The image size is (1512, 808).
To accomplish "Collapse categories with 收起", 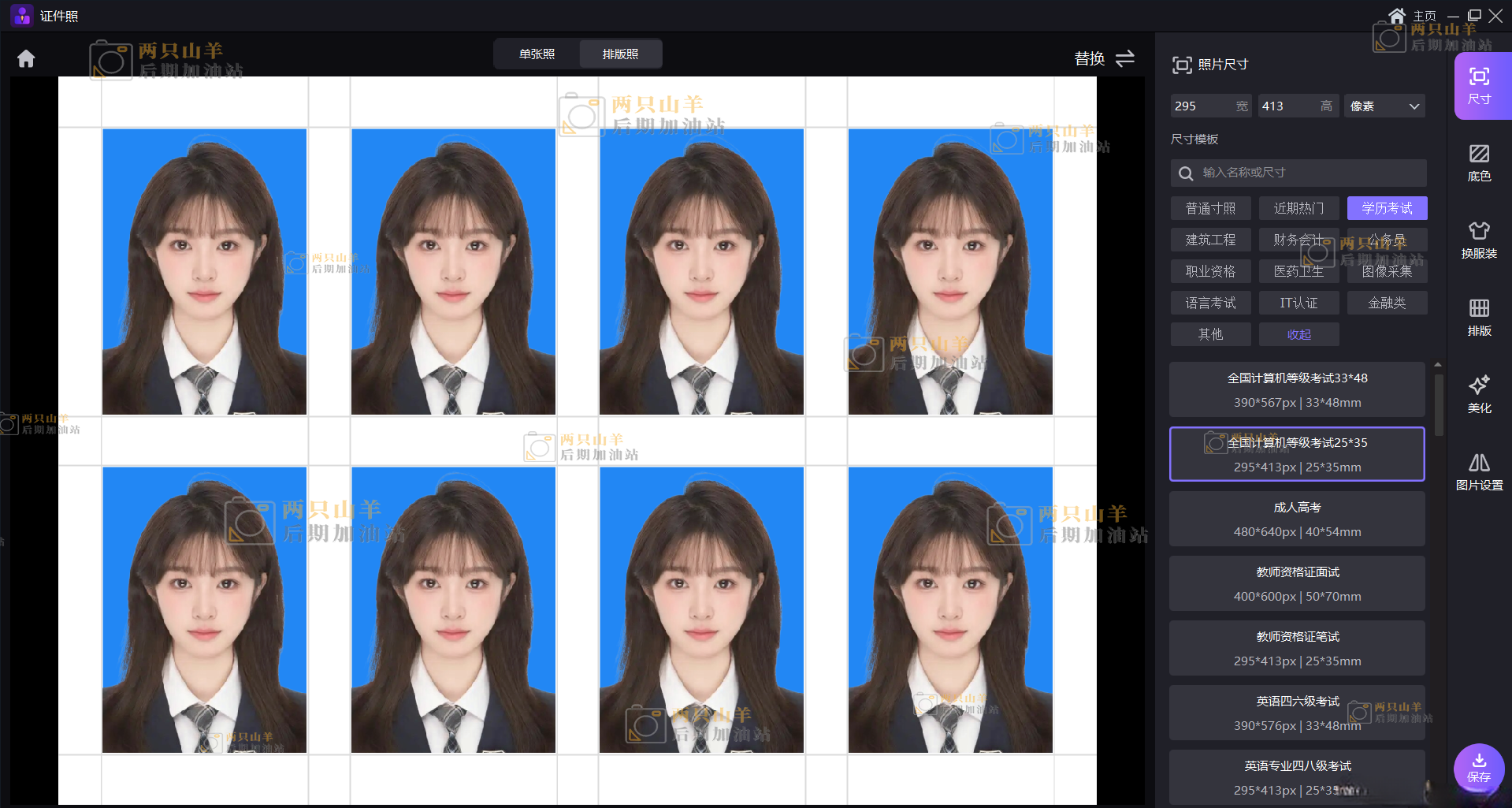I will pos(1298,334).
